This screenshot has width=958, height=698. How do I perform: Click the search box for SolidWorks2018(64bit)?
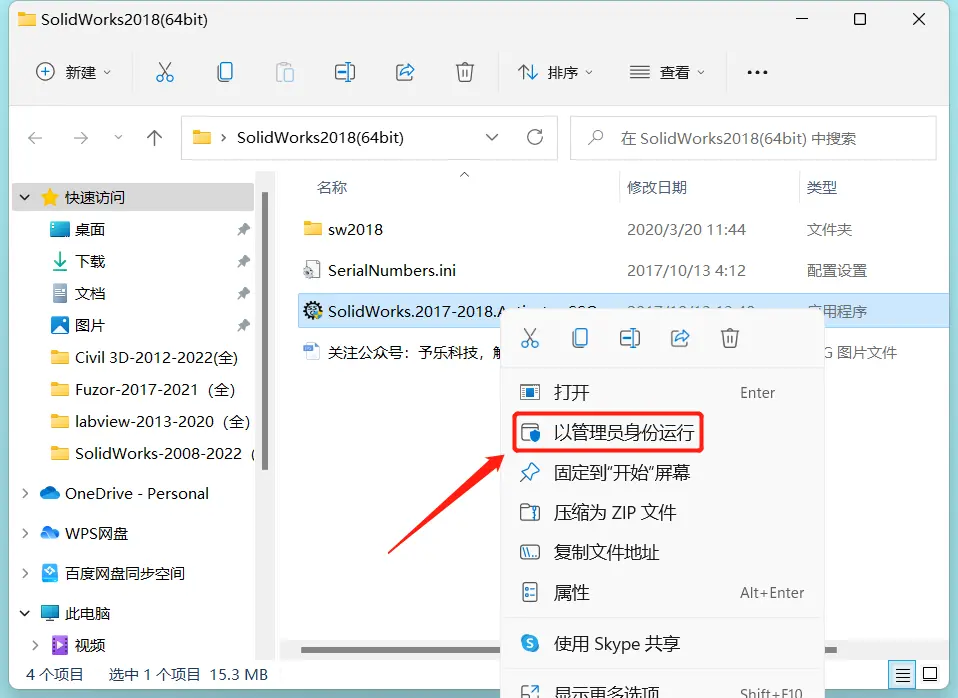753,138
